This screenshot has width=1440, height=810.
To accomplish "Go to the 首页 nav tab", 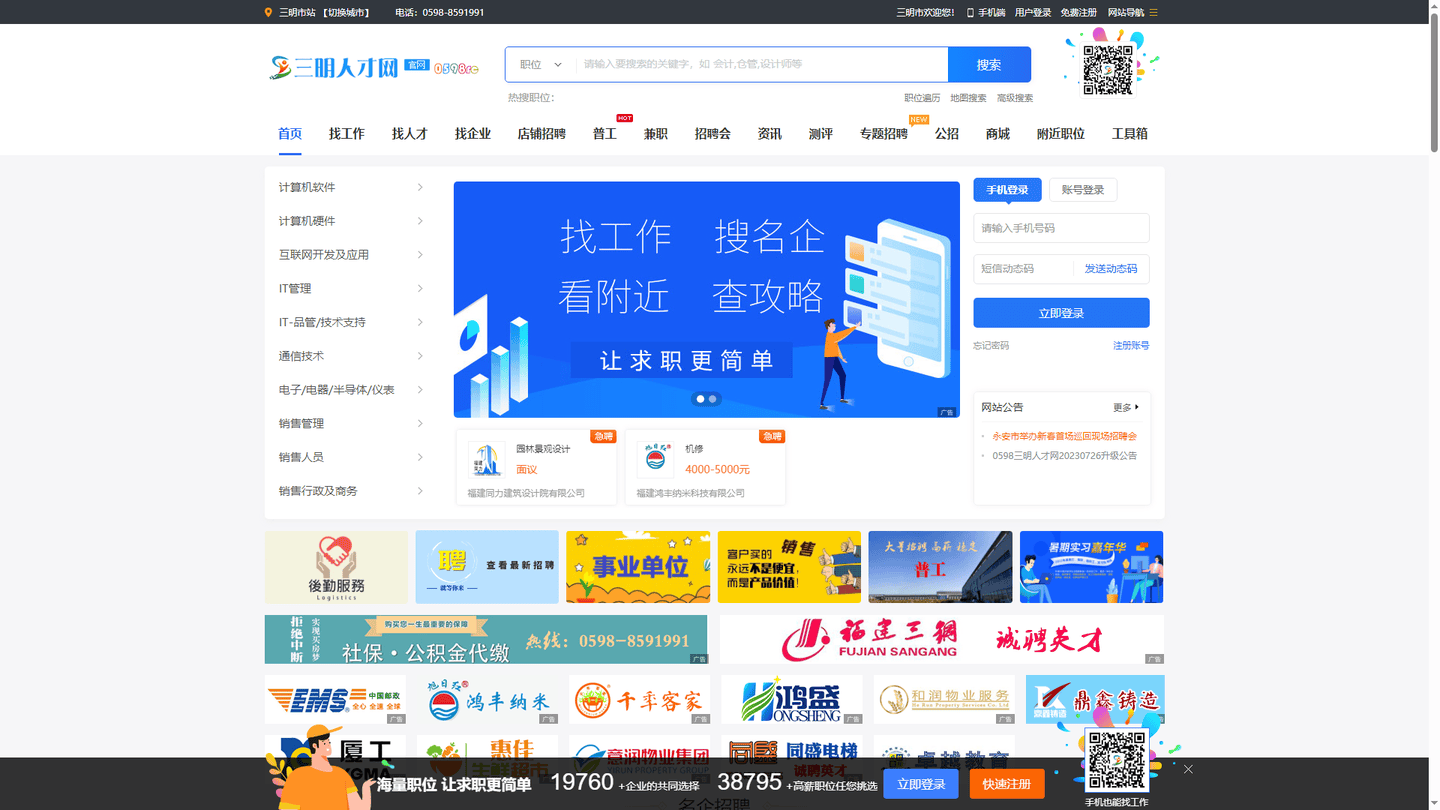I will (290, 134).
